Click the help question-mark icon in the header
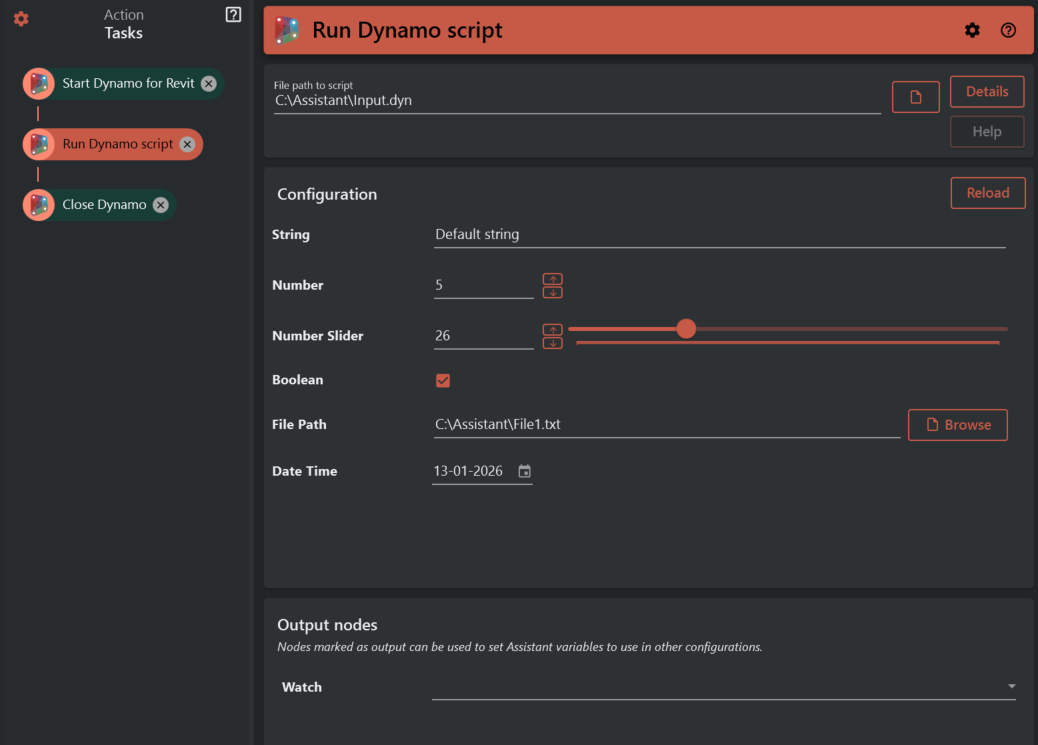This screenshot has width=1038, height=745. (x=1008, y=30)
